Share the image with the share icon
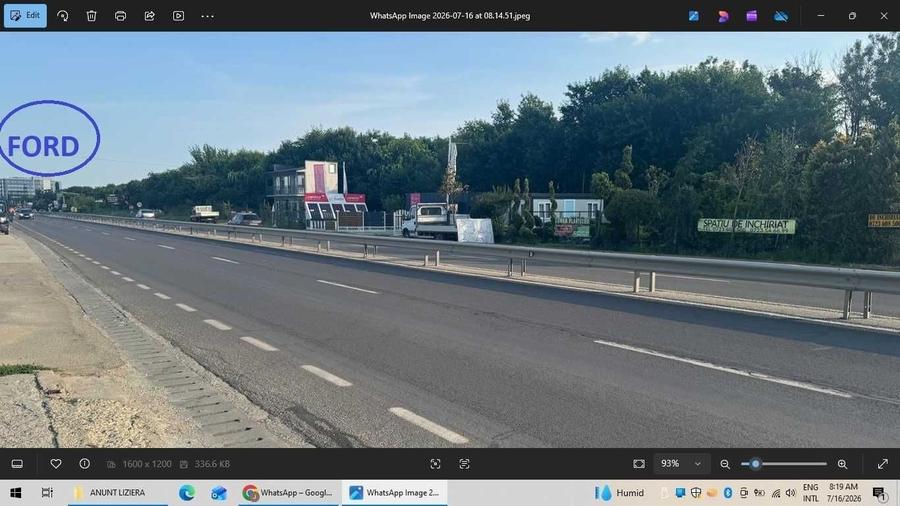The image size is (900, 506). [149, 16]
